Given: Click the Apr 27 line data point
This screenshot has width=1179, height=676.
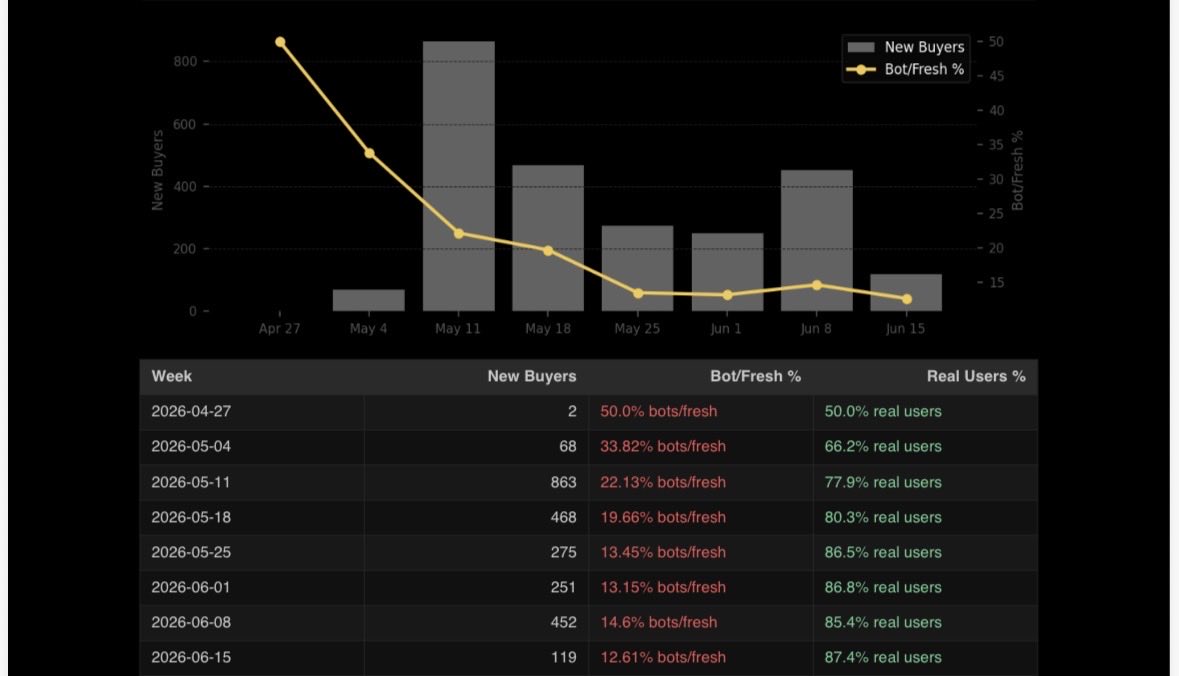Looking at the screenshot, I should point(280,42).
